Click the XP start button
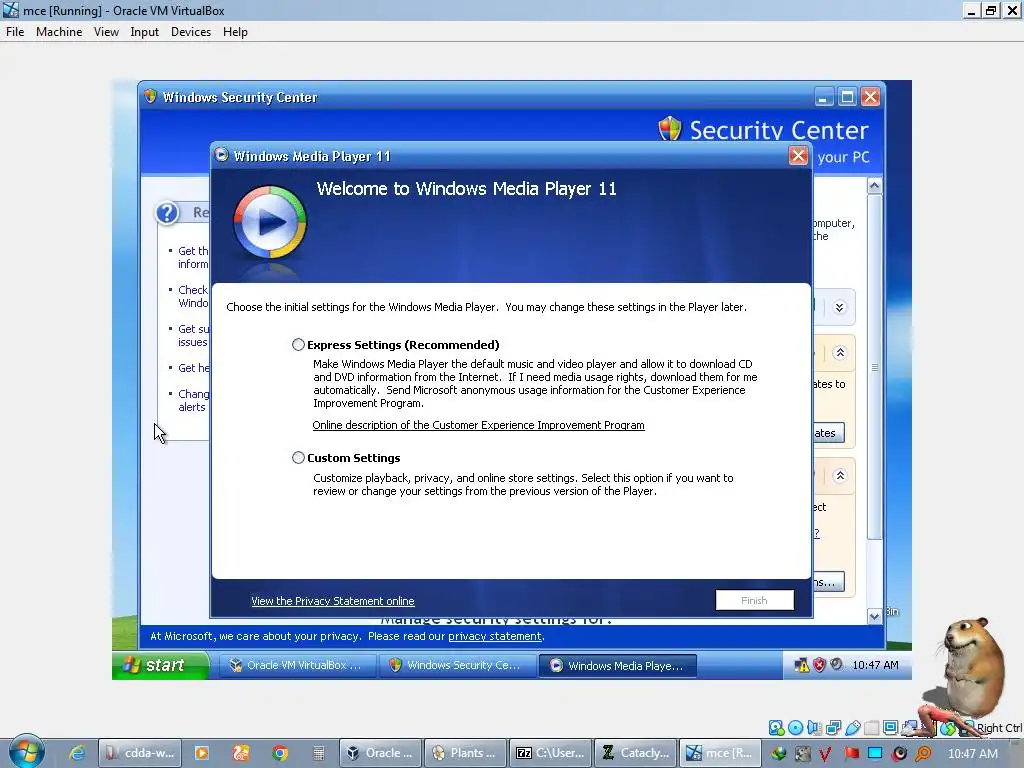This screenshot has width=1024, height=768. 161,665
